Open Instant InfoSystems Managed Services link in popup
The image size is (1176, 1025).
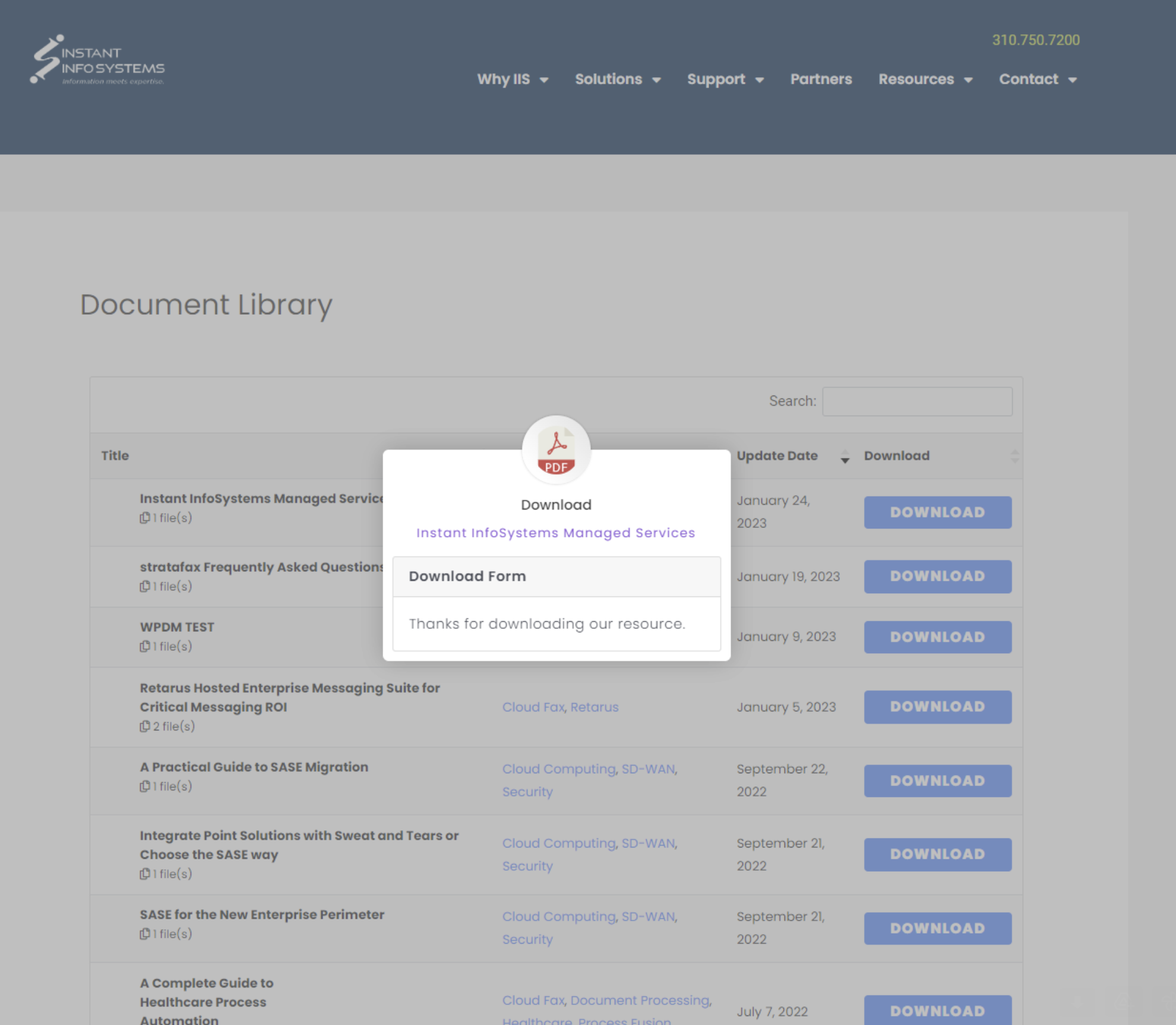[555, 533]
